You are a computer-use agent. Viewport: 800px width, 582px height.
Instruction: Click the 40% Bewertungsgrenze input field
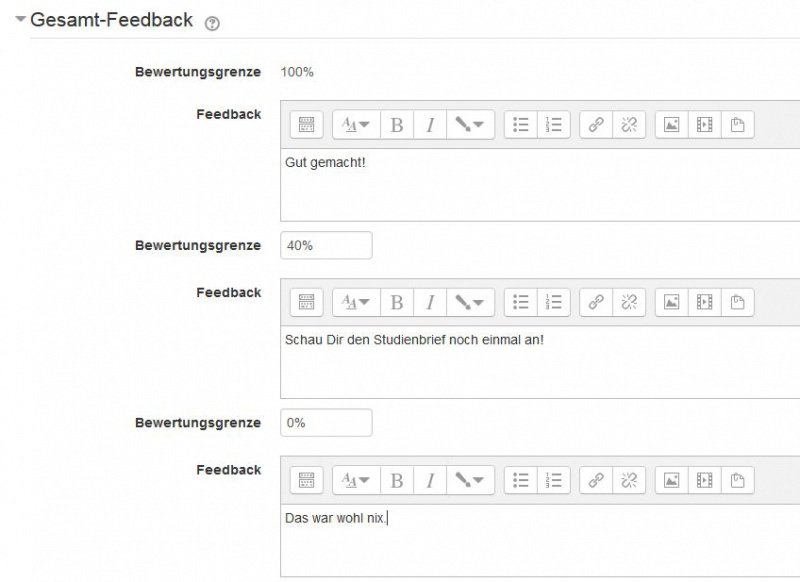point(326,246)
